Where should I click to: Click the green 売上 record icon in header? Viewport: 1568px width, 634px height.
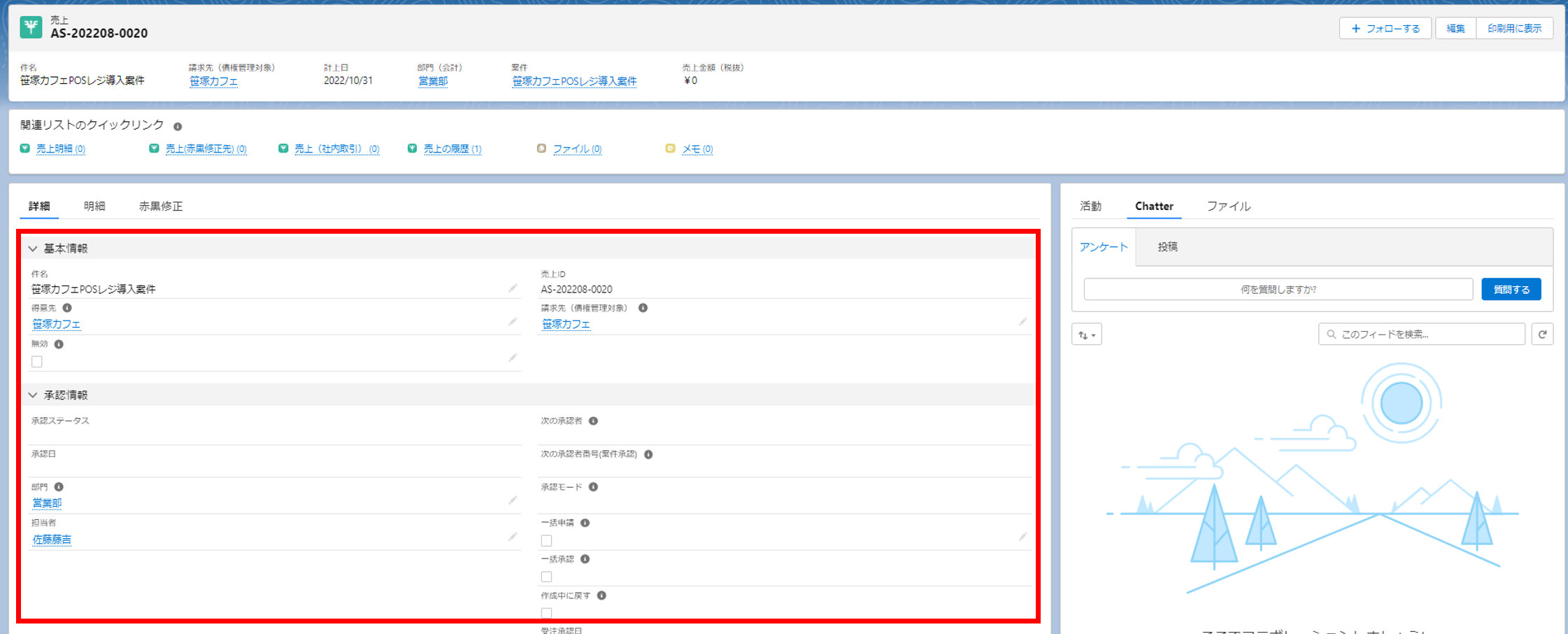31,27
